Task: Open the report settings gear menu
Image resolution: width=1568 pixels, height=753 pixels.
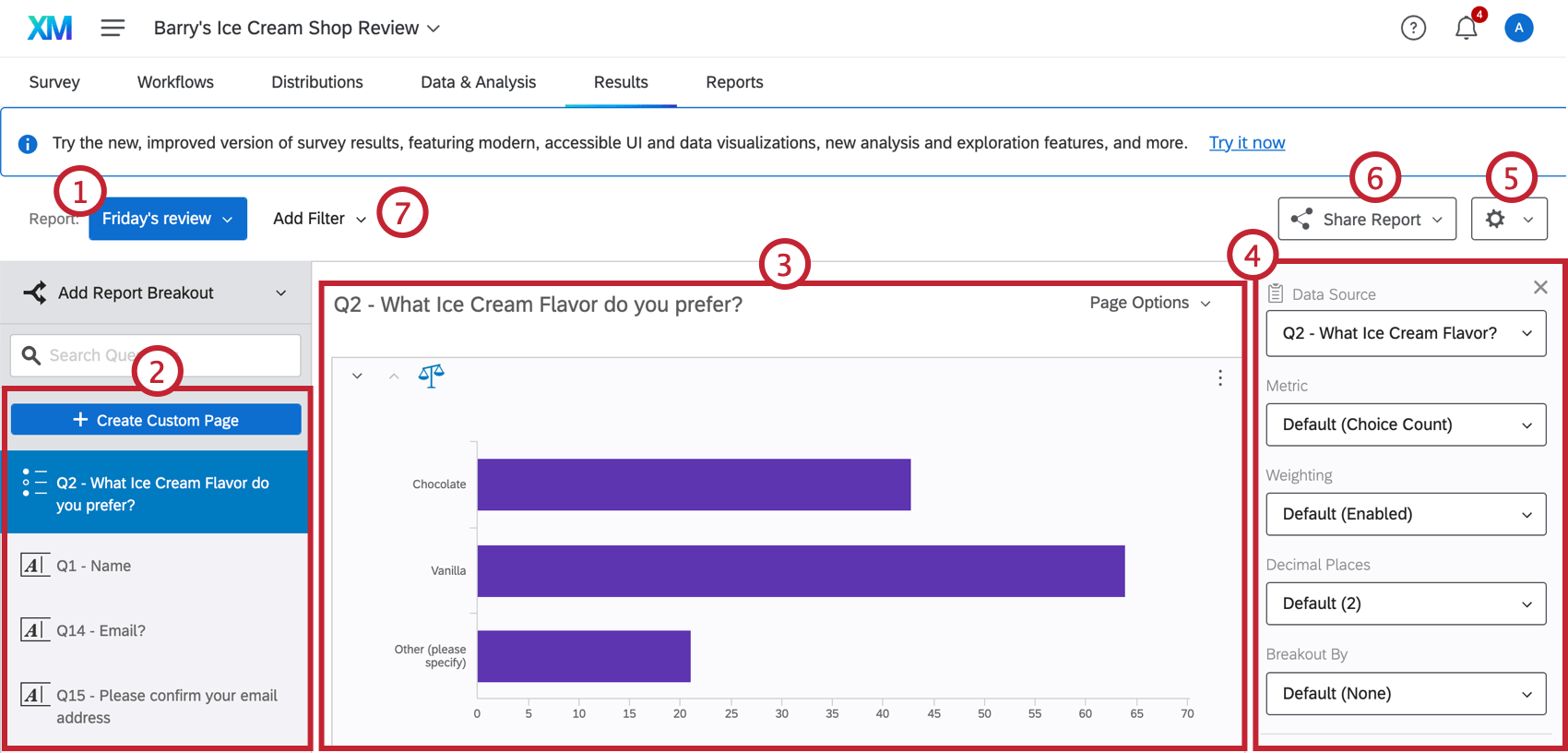Action: pos(1508,220)
